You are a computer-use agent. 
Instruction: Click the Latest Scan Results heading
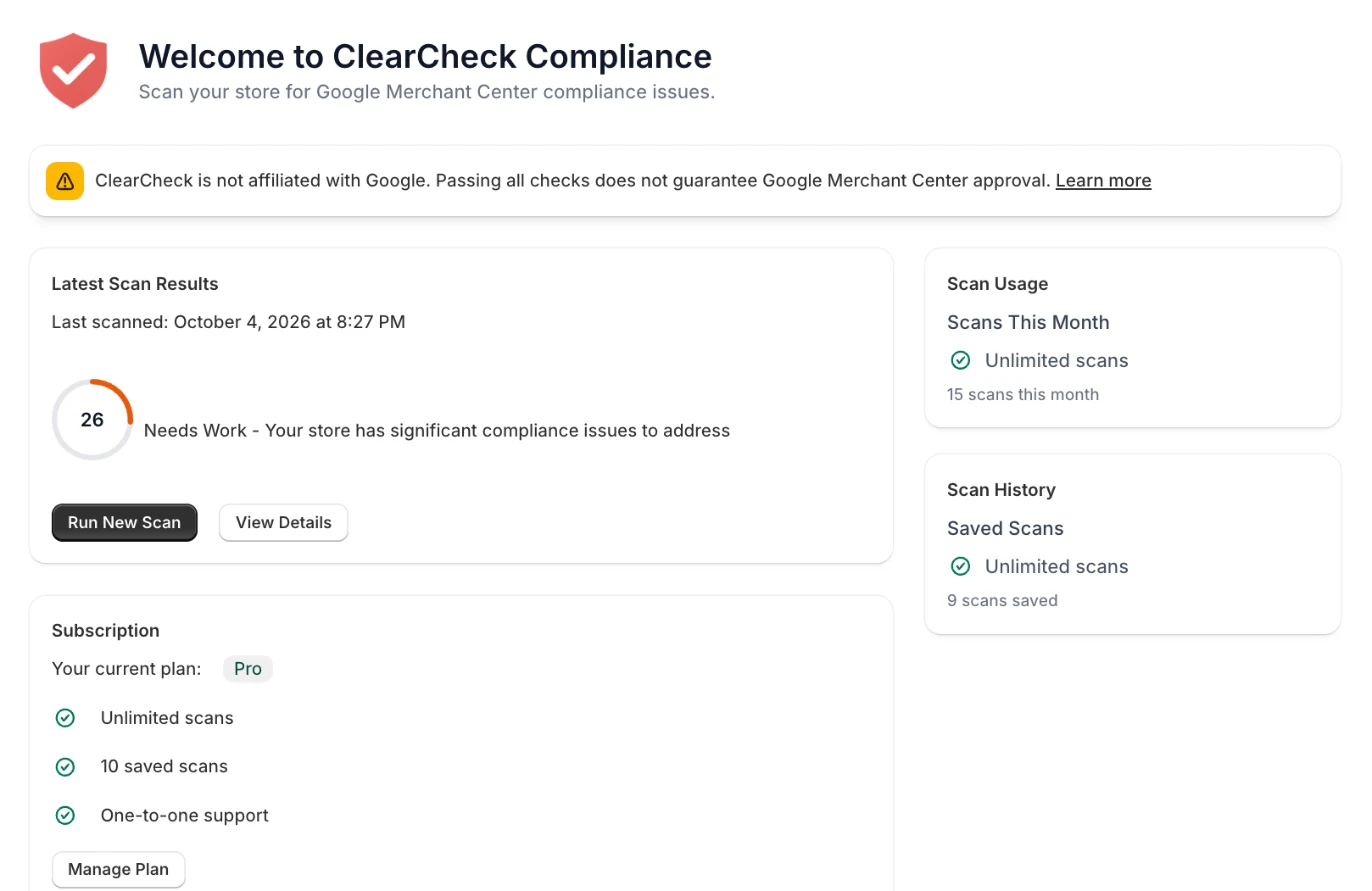(x=135, y=284)
